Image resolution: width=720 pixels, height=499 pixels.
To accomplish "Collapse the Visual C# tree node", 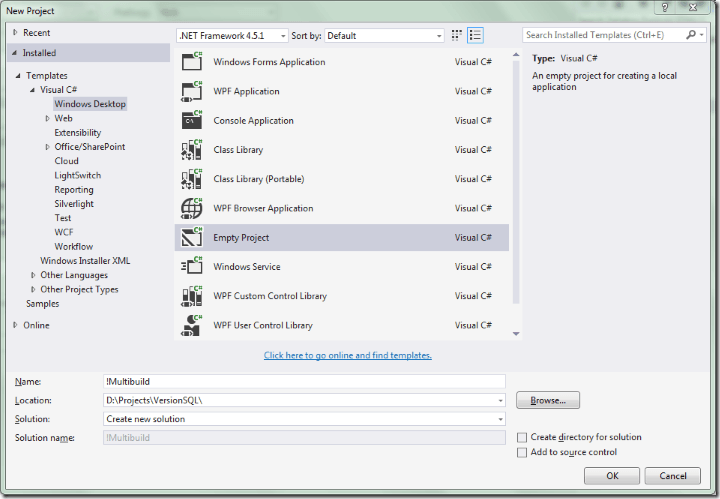I will [x=32, y=90].
